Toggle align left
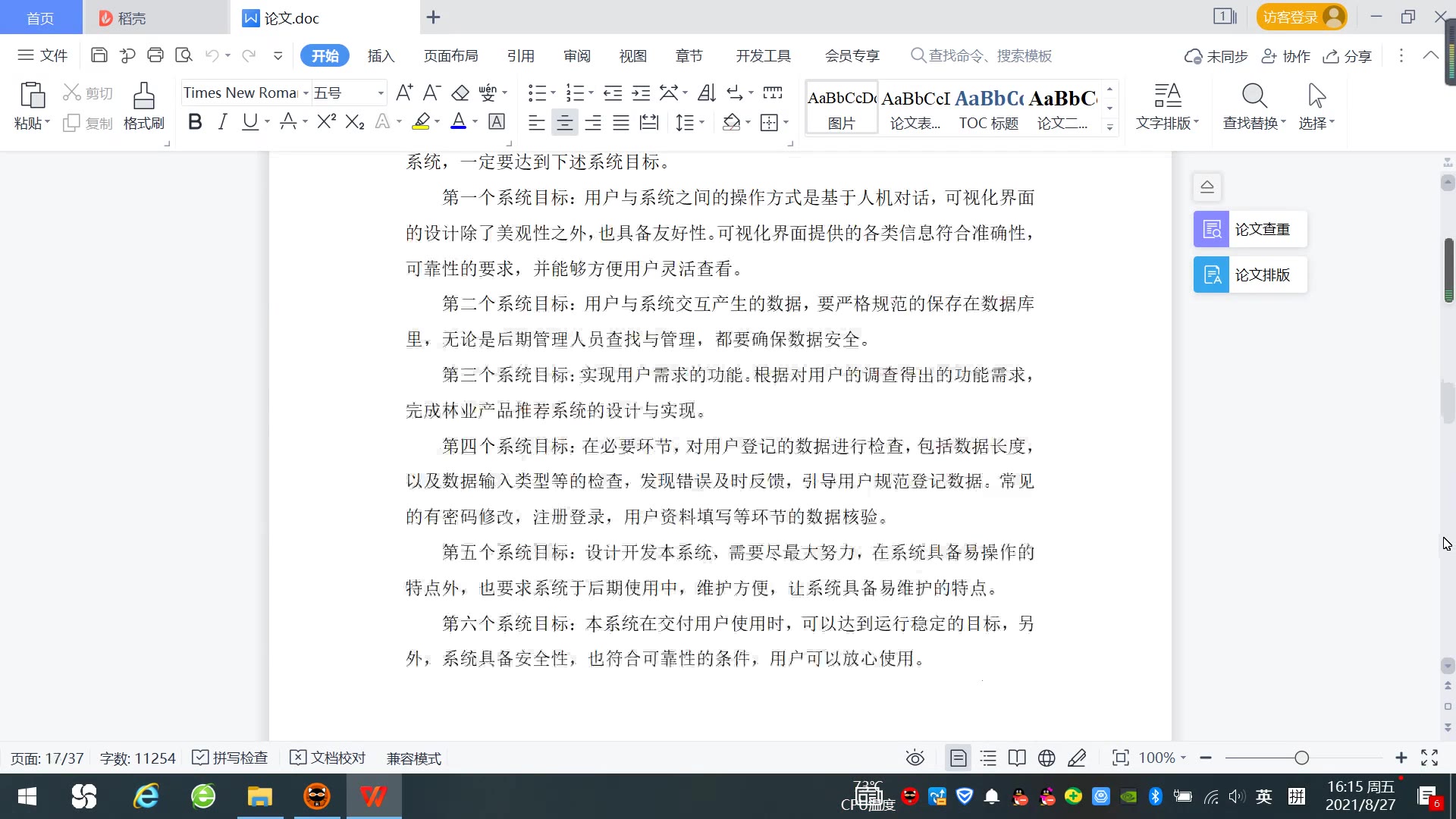The height and width of the screenshot is (819, 1456). (536, 122)
